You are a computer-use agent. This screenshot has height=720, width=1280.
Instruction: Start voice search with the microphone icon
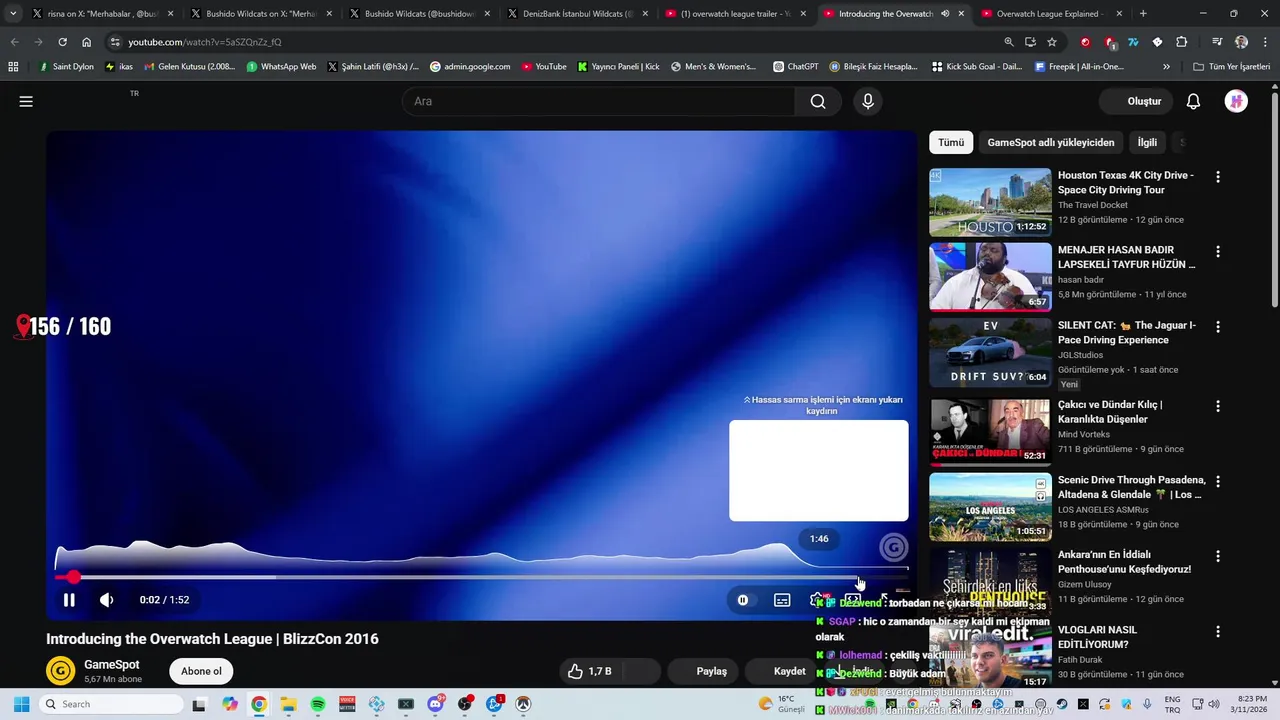pyautogui.click(x=868, y=101)
